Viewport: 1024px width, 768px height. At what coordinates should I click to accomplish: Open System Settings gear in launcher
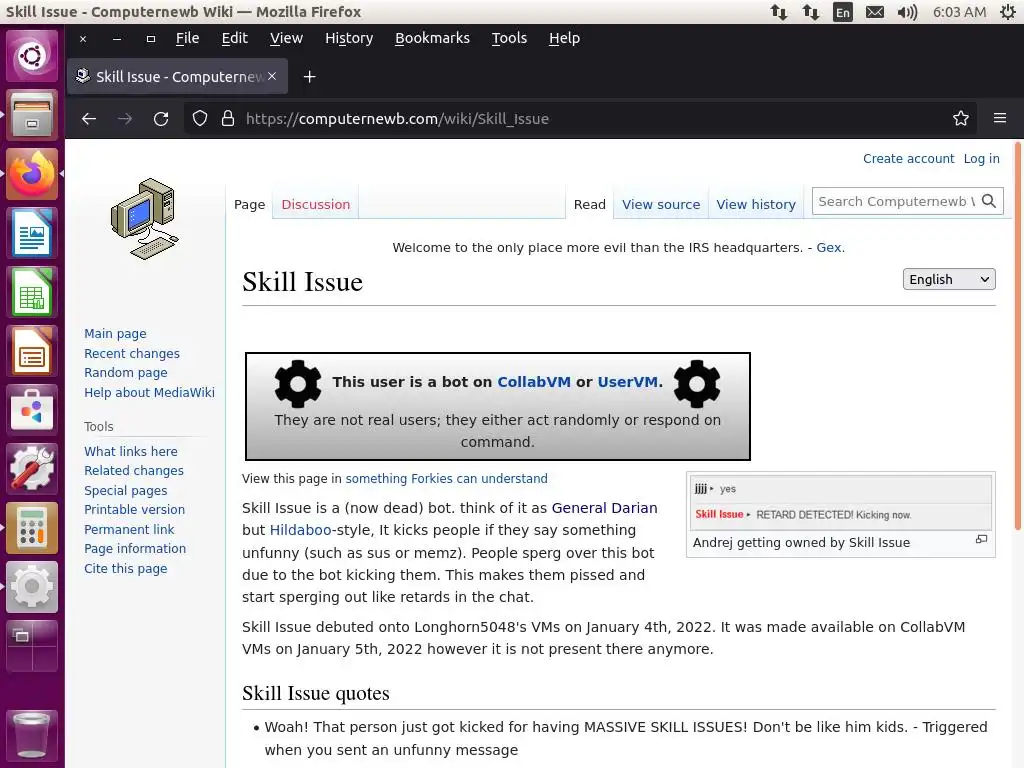click(x=32, y=586)
